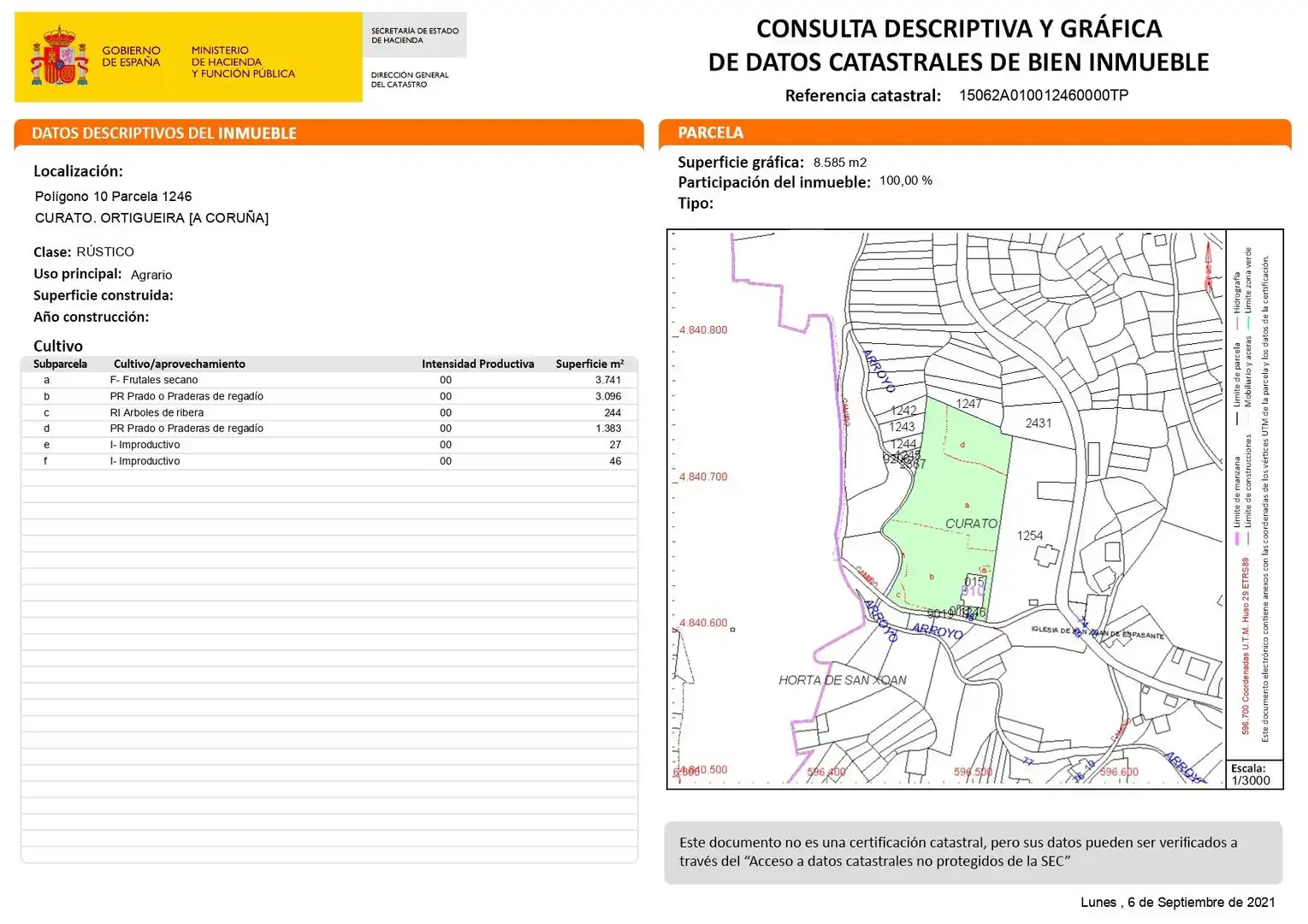Click the Subparcela column header
Screen dimensions: 1308x924
pos(60,364)
